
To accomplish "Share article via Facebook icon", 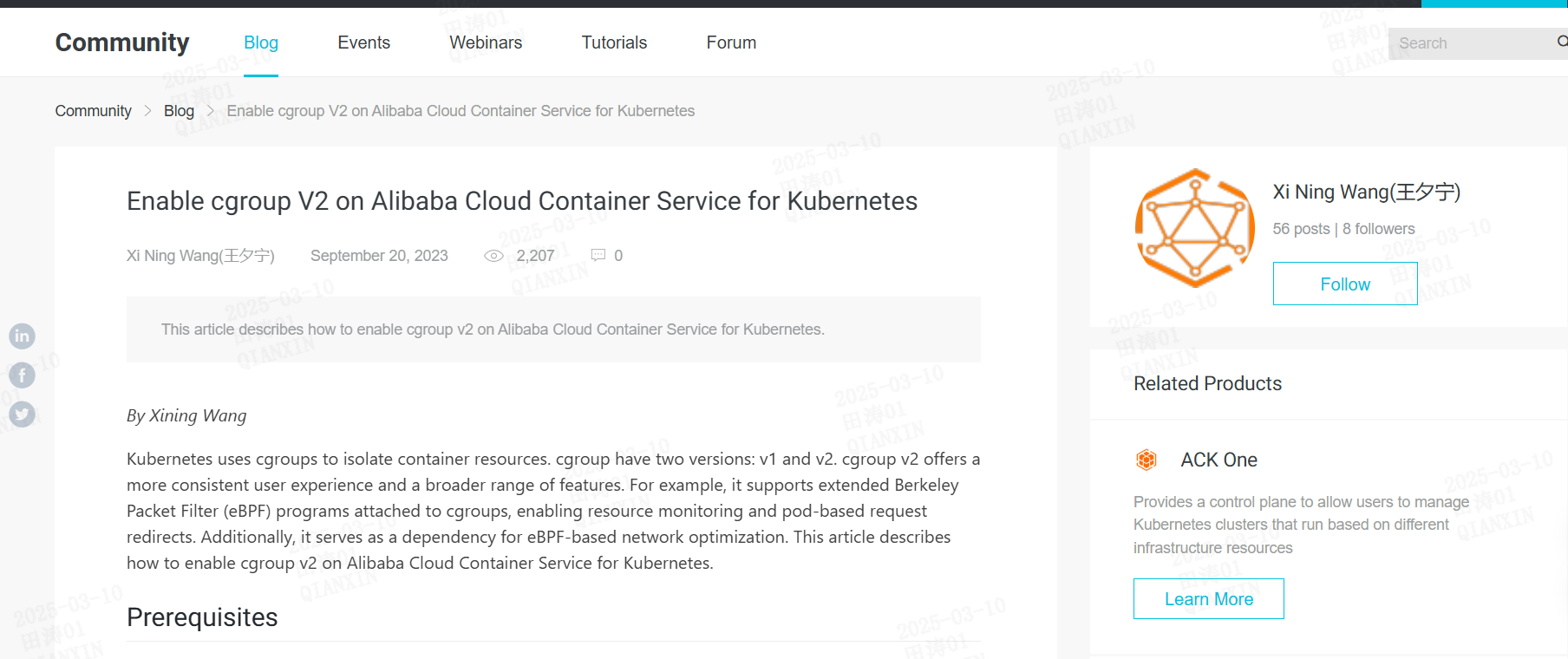I will click(x=22, y=375).
